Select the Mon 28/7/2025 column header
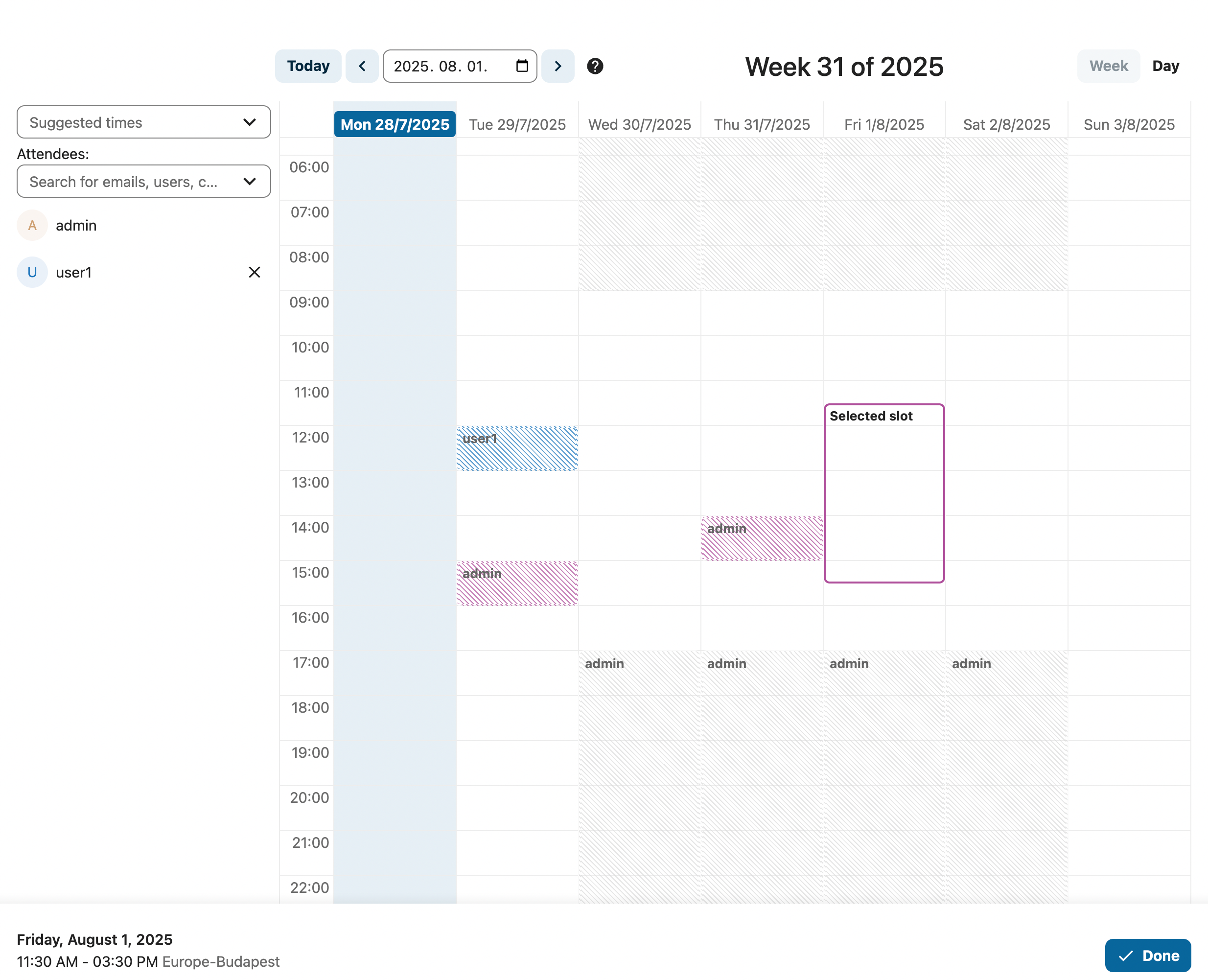 pos(395,124)
